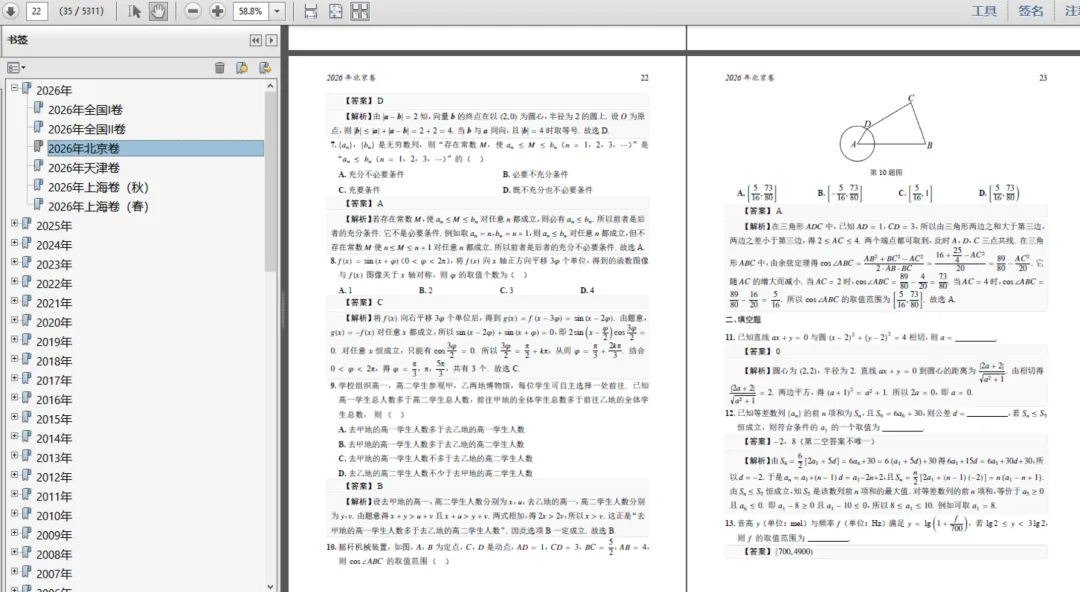Click the bookmark icon beside 2017年
1080x592 pixels.
point(27,378)
